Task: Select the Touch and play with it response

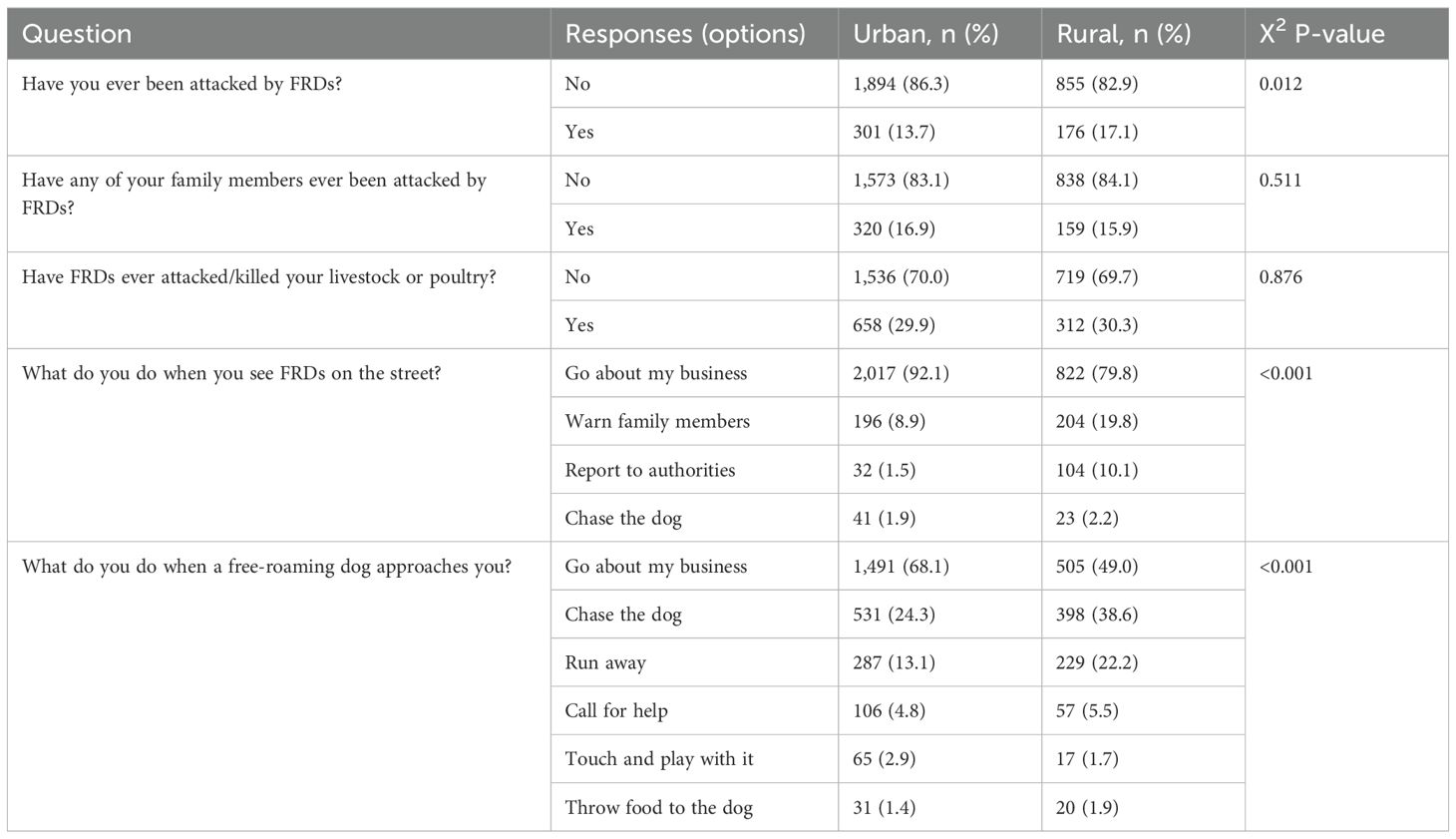Action: (x=659, y=759)
